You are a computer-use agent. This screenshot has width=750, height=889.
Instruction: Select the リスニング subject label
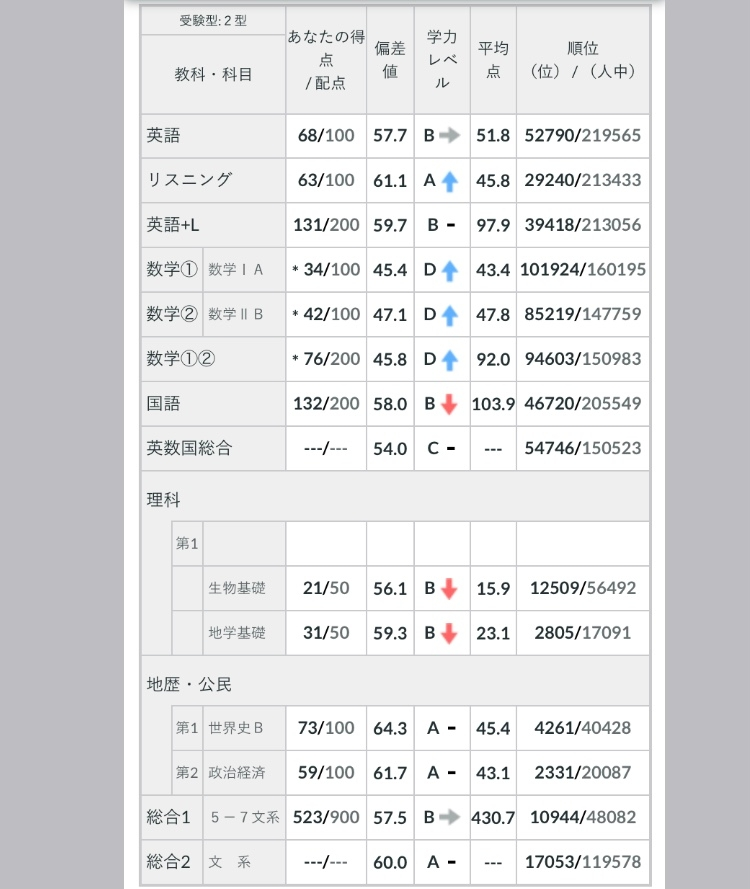[x=189, y=180]
